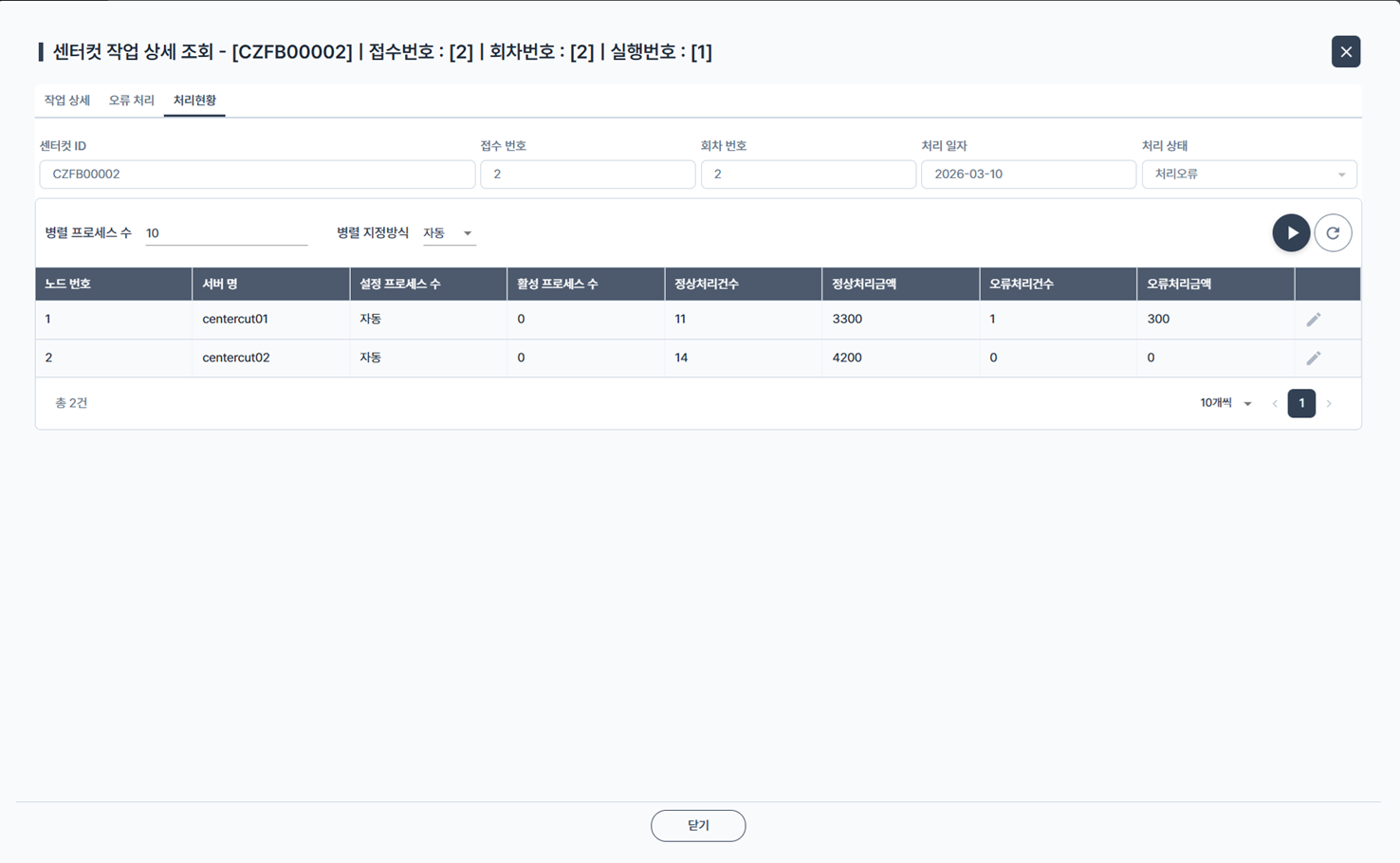Image resolution: width=1400 pixels, height=863 pixels.
Task: Click the 접수 번호 input field
Action: (588, 174)
